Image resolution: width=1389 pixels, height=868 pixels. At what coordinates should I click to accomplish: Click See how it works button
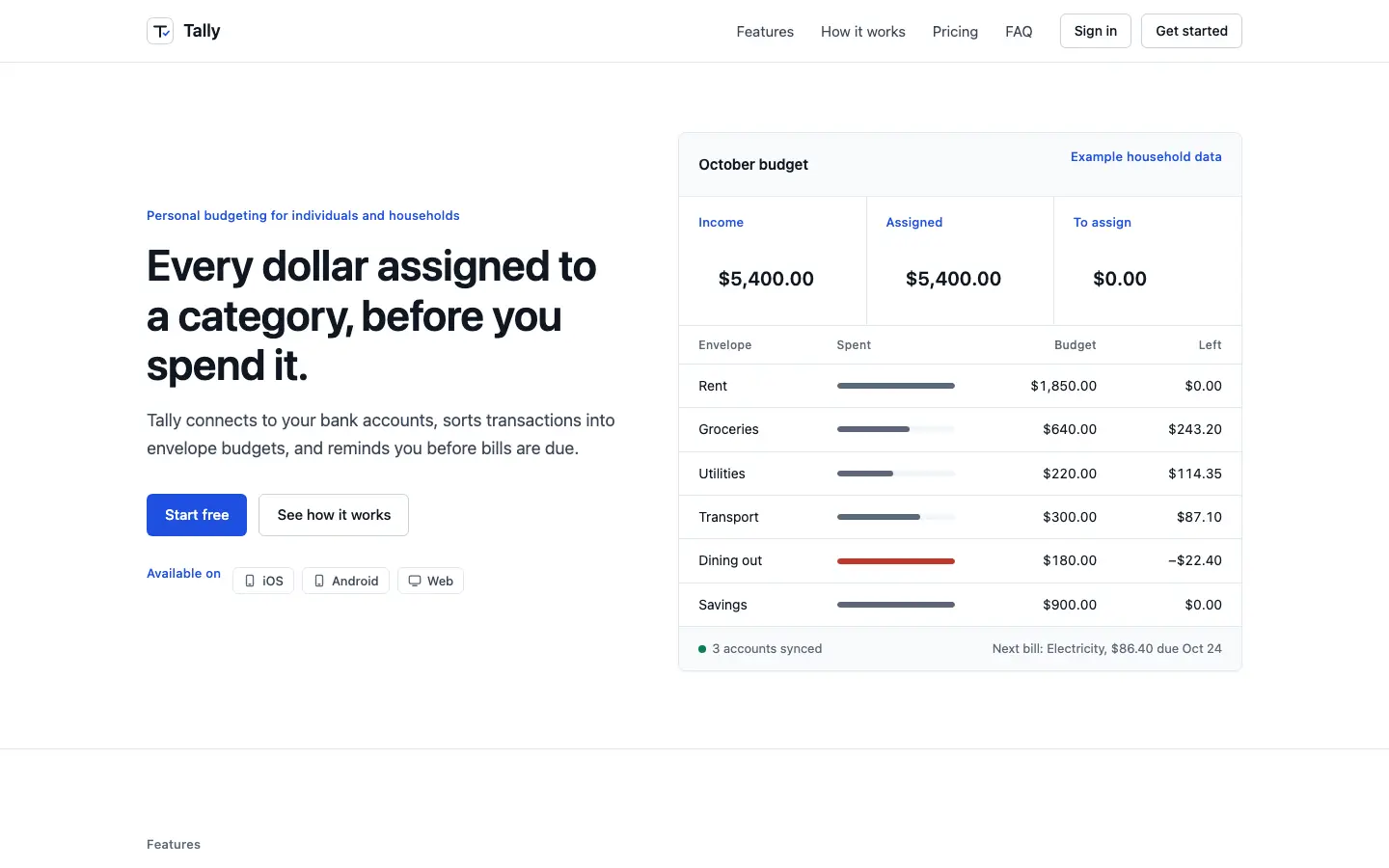[x=334, y=515]
